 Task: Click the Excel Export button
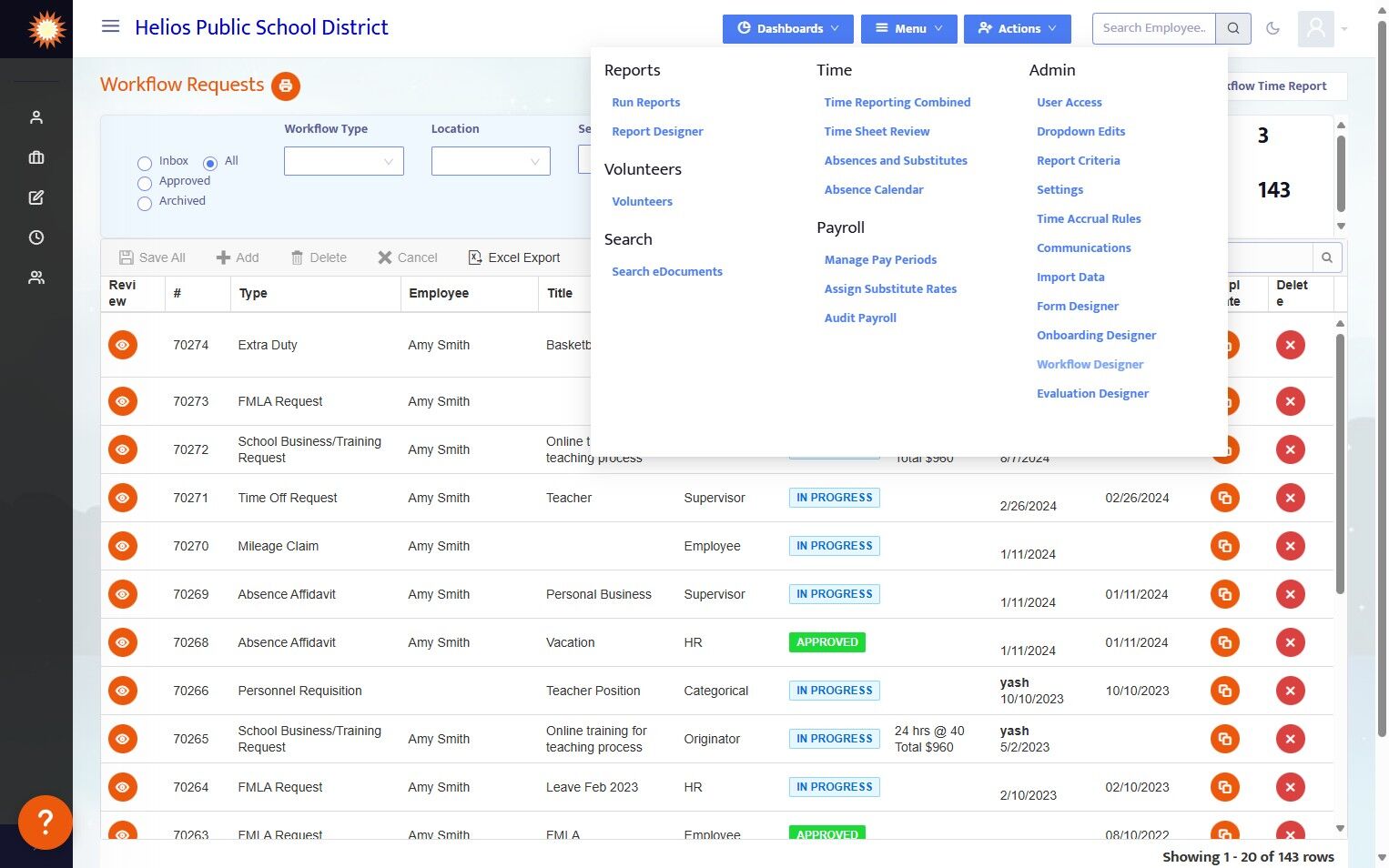tap(514, 257)
